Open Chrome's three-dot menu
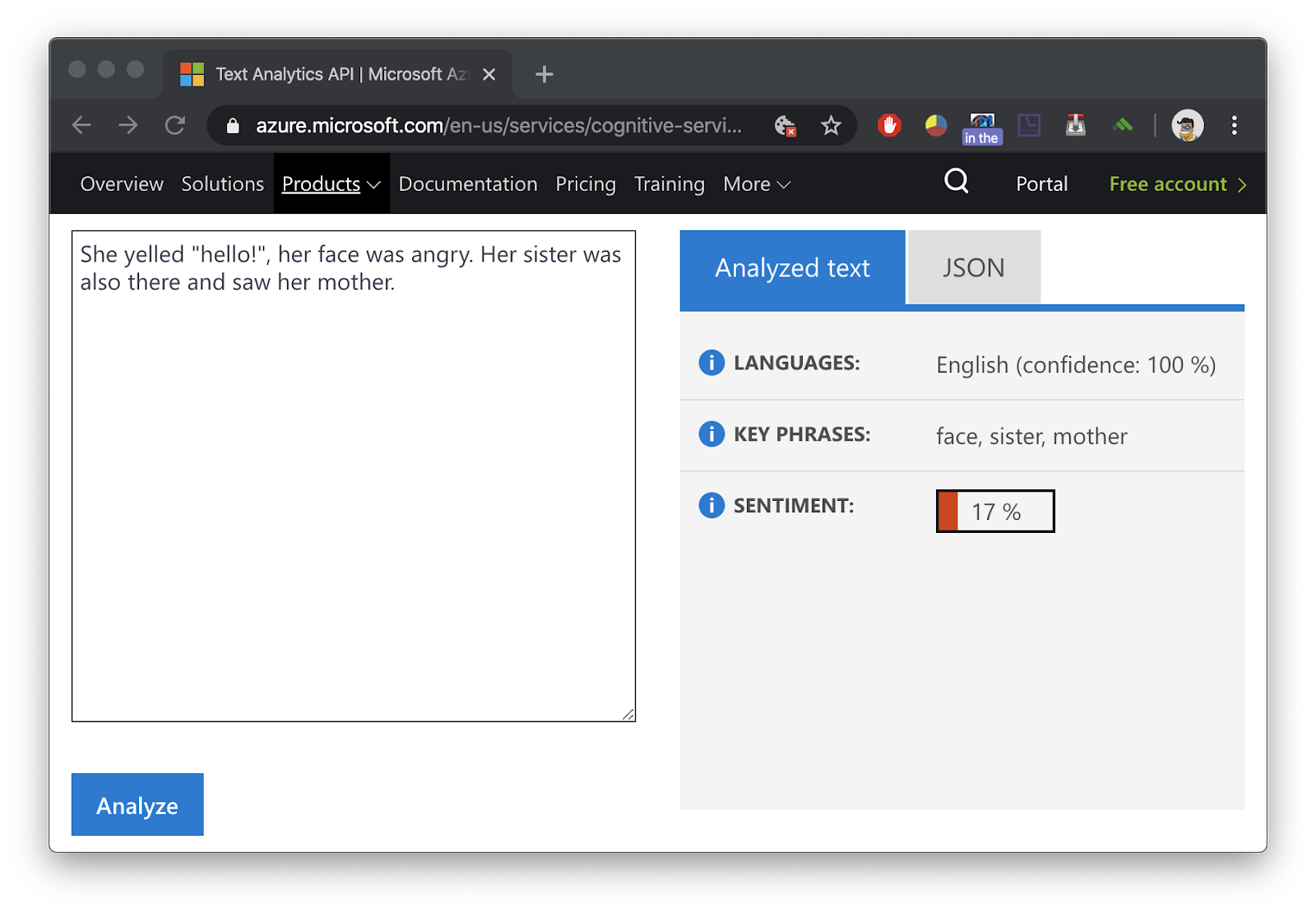Image resolution: width=1316 pixels, height=913 pixels. (x=1234, y=125)
